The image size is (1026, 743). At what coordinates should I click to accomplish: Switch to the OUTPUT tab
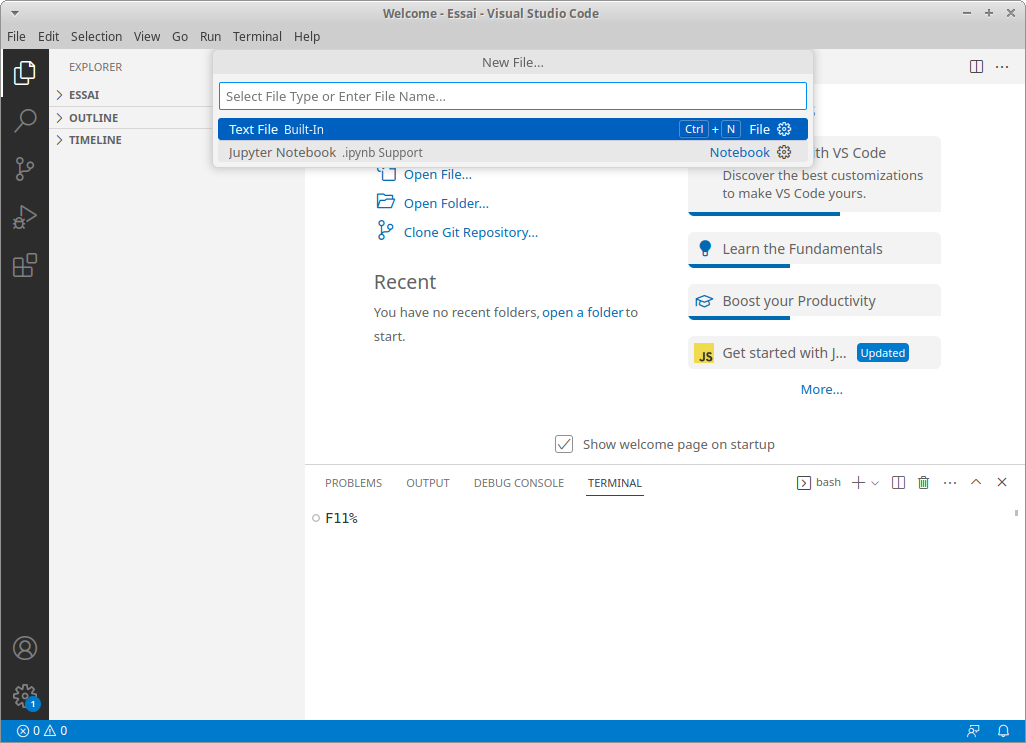(x=428, y=483)
